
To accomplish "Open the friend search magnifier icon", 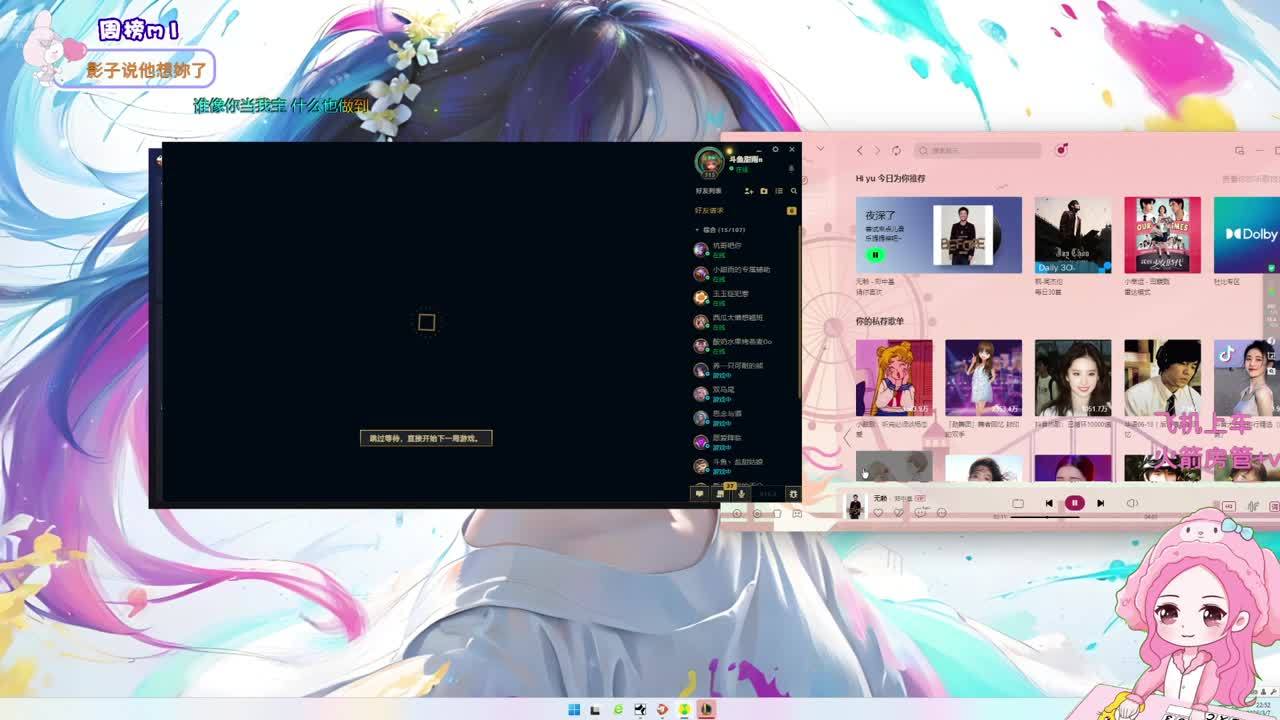I will (x=794, y=191).
